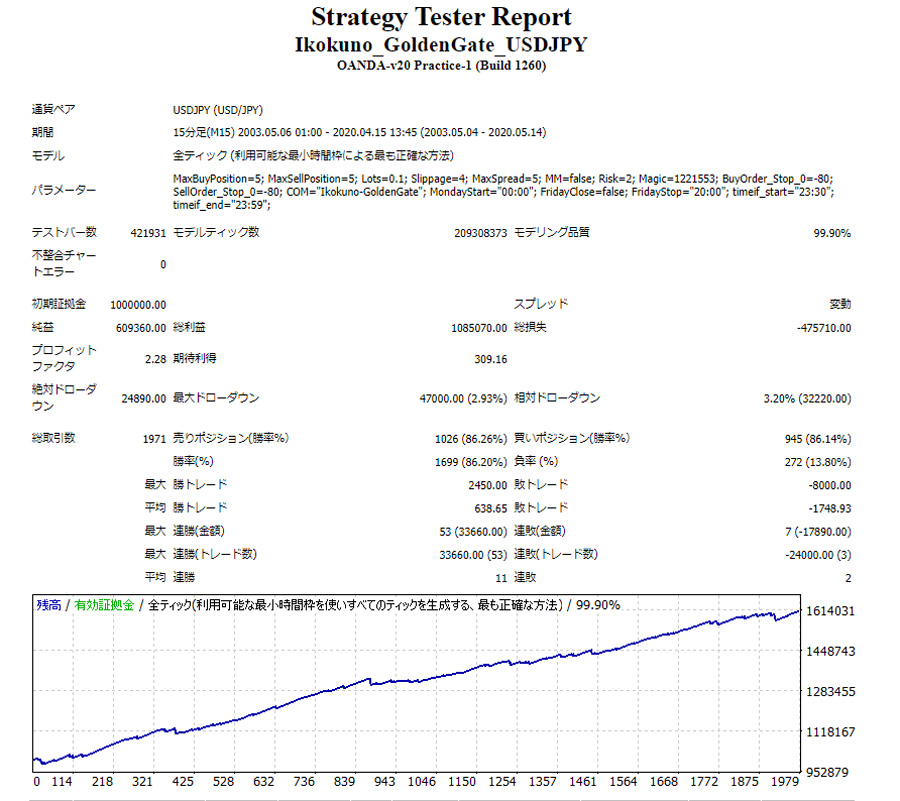Select the USDJPY (USD/JPY) currency pair value
900x801 pixels.
point(218,110)
